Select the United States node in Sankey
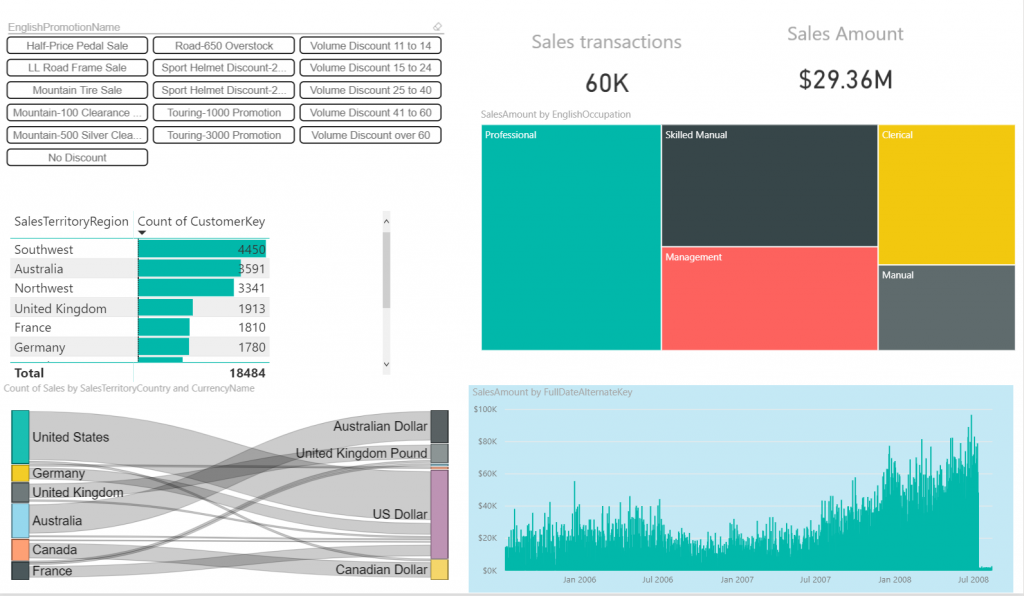The width and height of the screenshot is (1024, 596). coord(20,436)
